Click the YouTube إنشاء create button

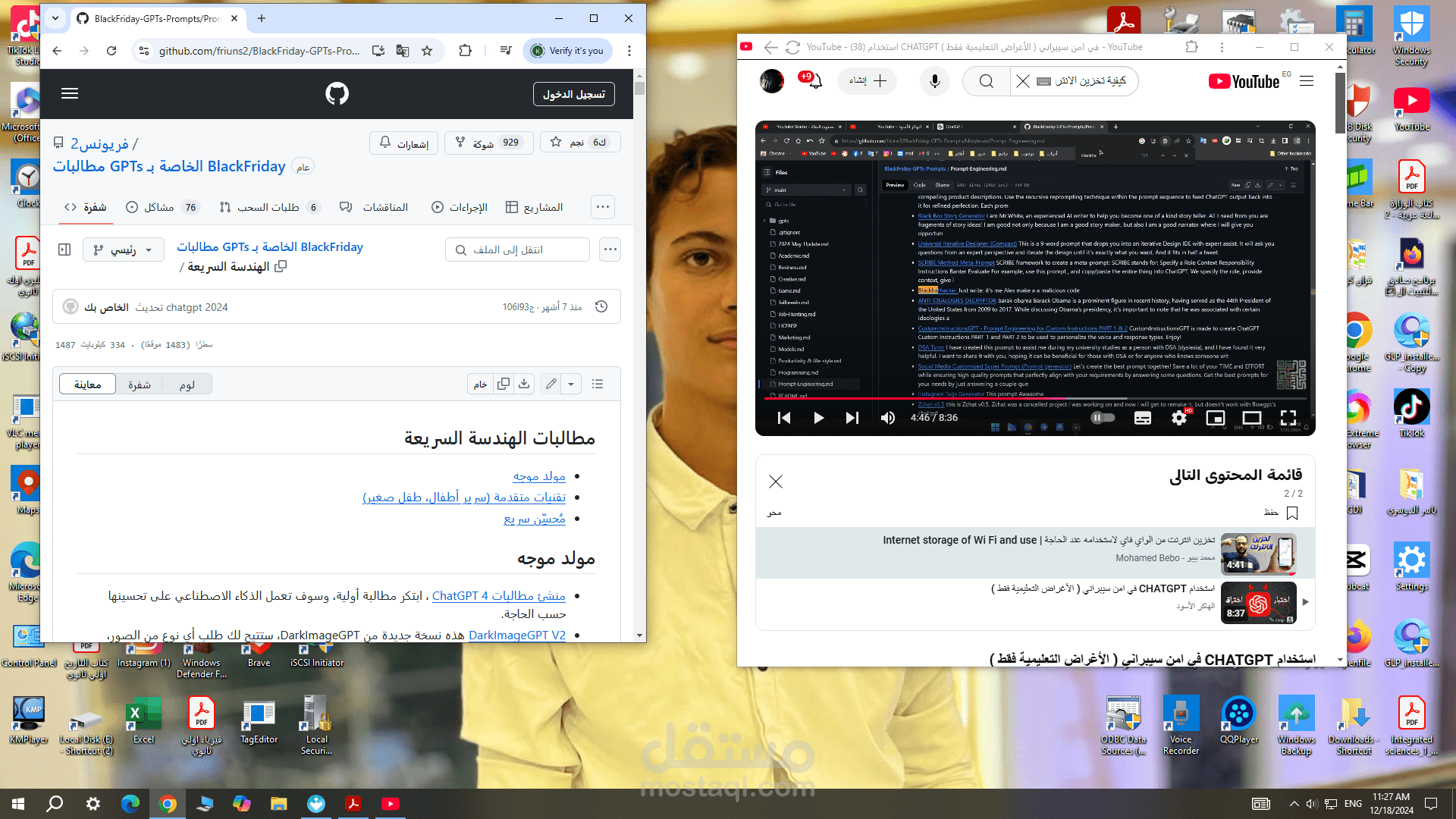click(867, 81)
